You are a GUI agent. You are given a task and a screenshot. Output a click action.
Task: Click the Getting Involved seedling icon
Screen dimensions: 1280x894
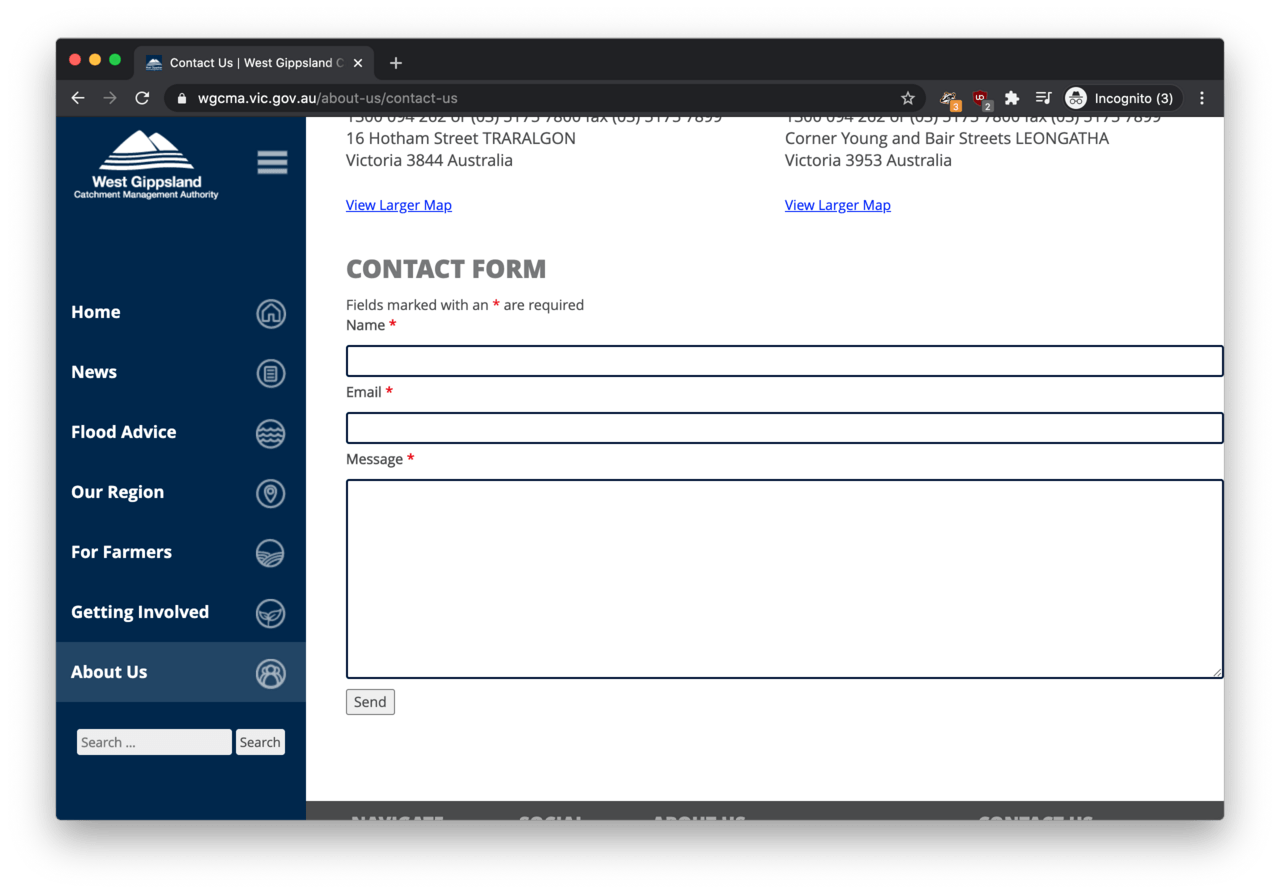pos(270,613)
